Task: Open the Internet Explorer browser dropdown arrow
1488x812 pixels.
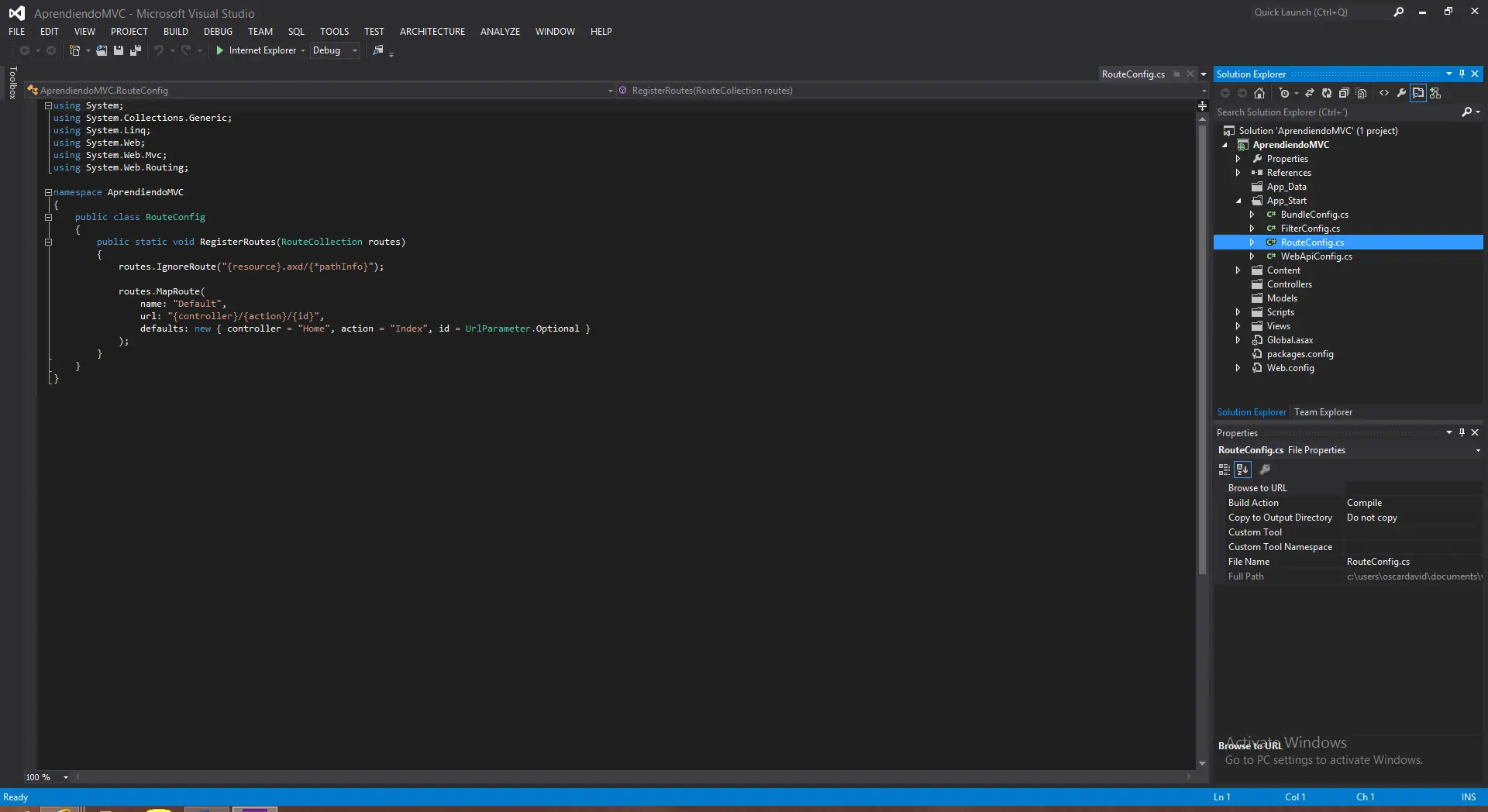Action: tap(303, 50)
